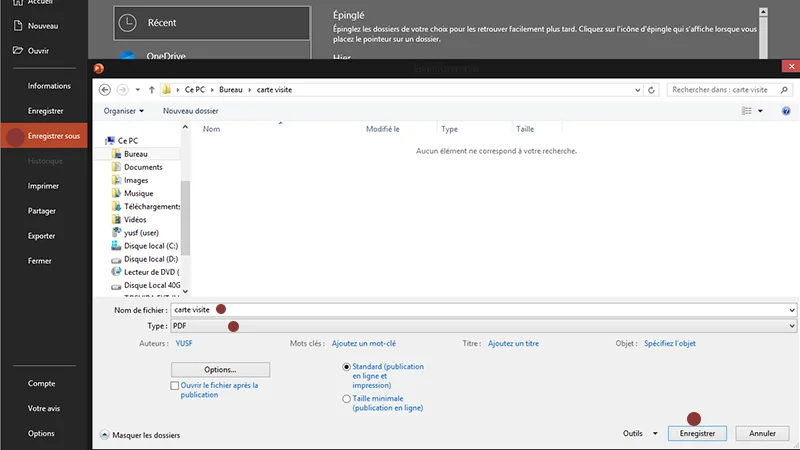Screen dimensions: 800x450
Task: Click the folder icon in the address bar
Action: [166, 90]
